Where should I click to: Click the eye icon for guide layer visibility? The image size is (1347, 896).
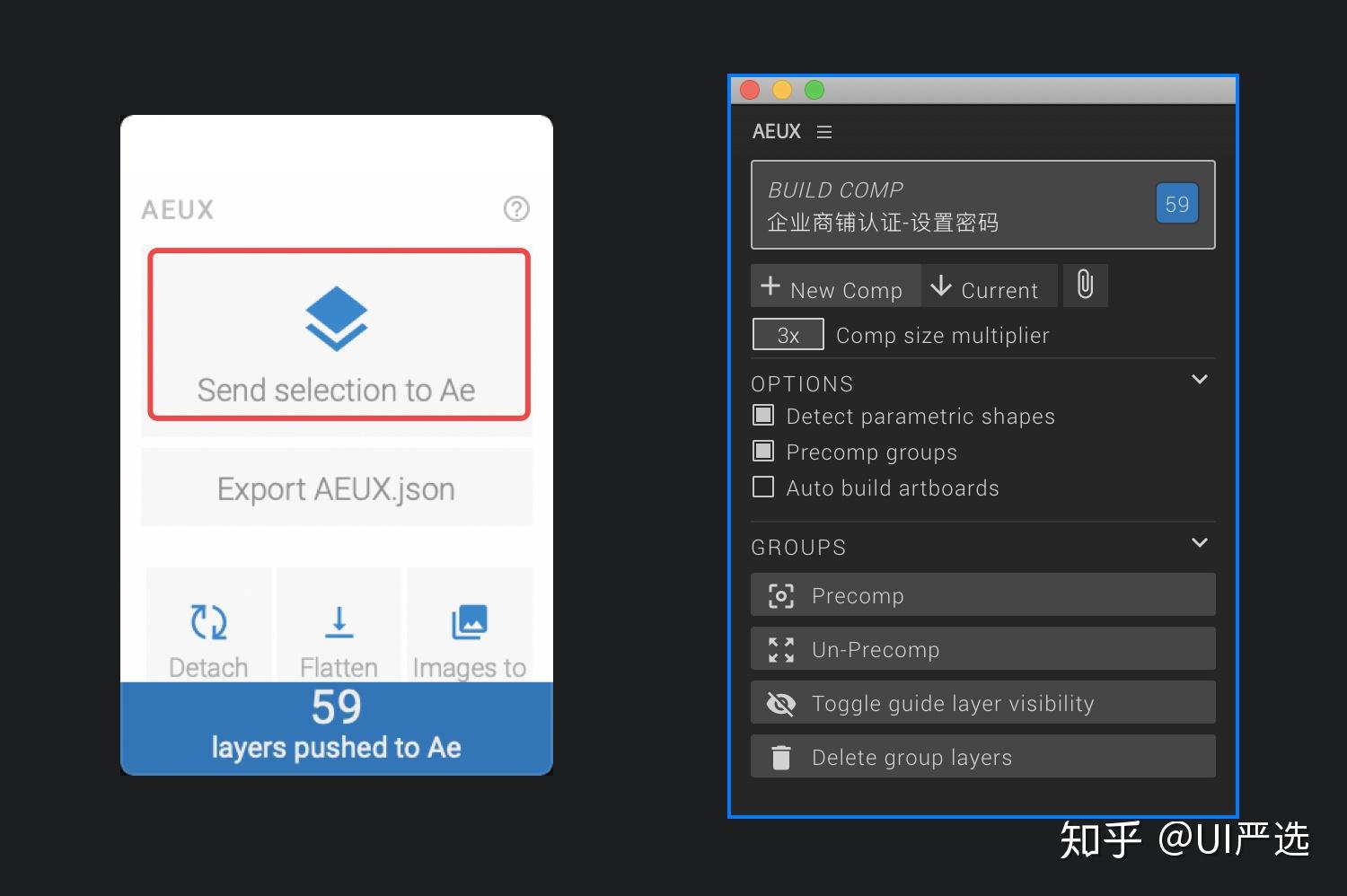(x=780, y=703)
